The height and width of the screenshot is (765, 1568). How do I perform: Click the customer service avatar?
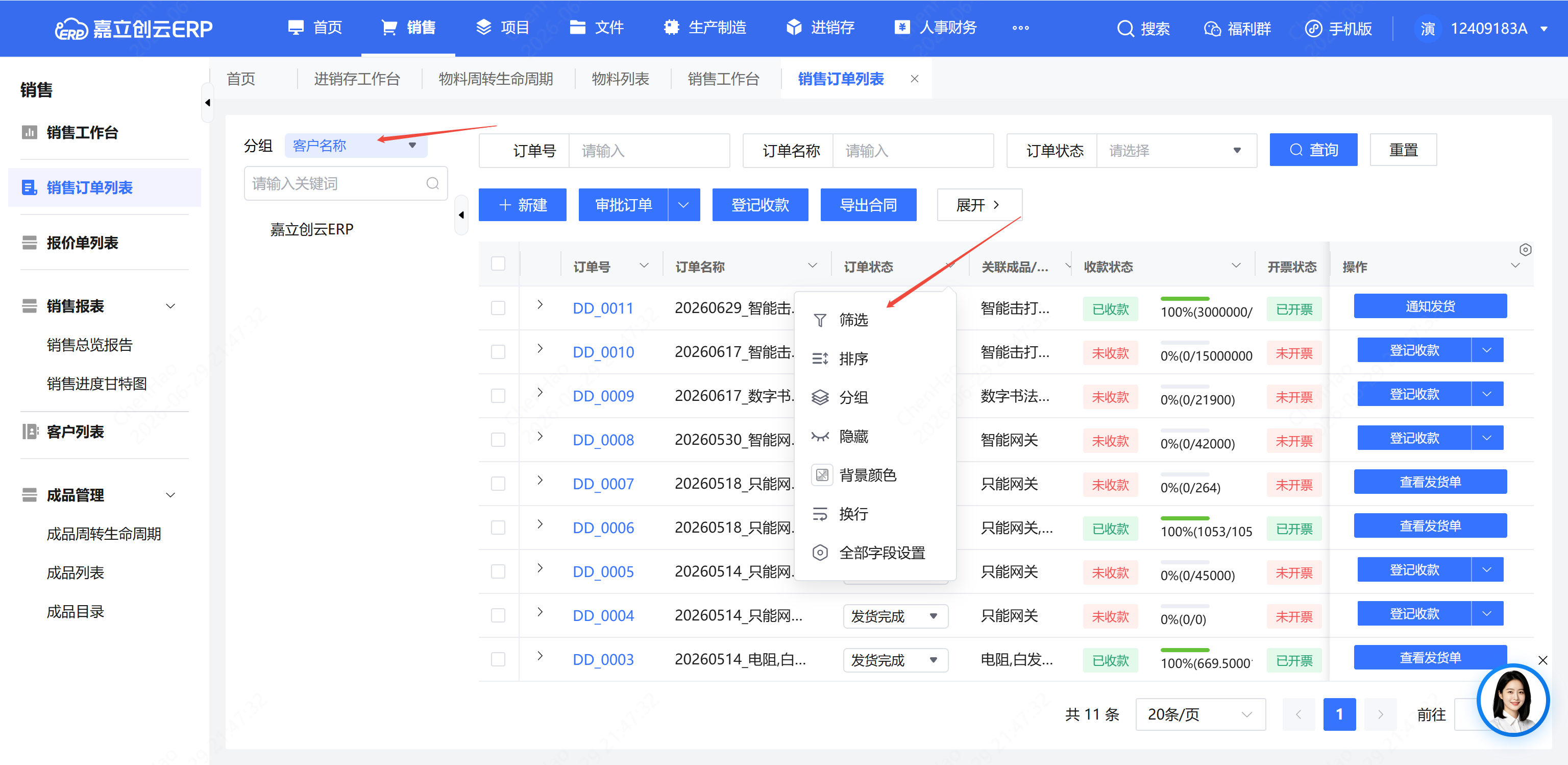[1512, 700]
